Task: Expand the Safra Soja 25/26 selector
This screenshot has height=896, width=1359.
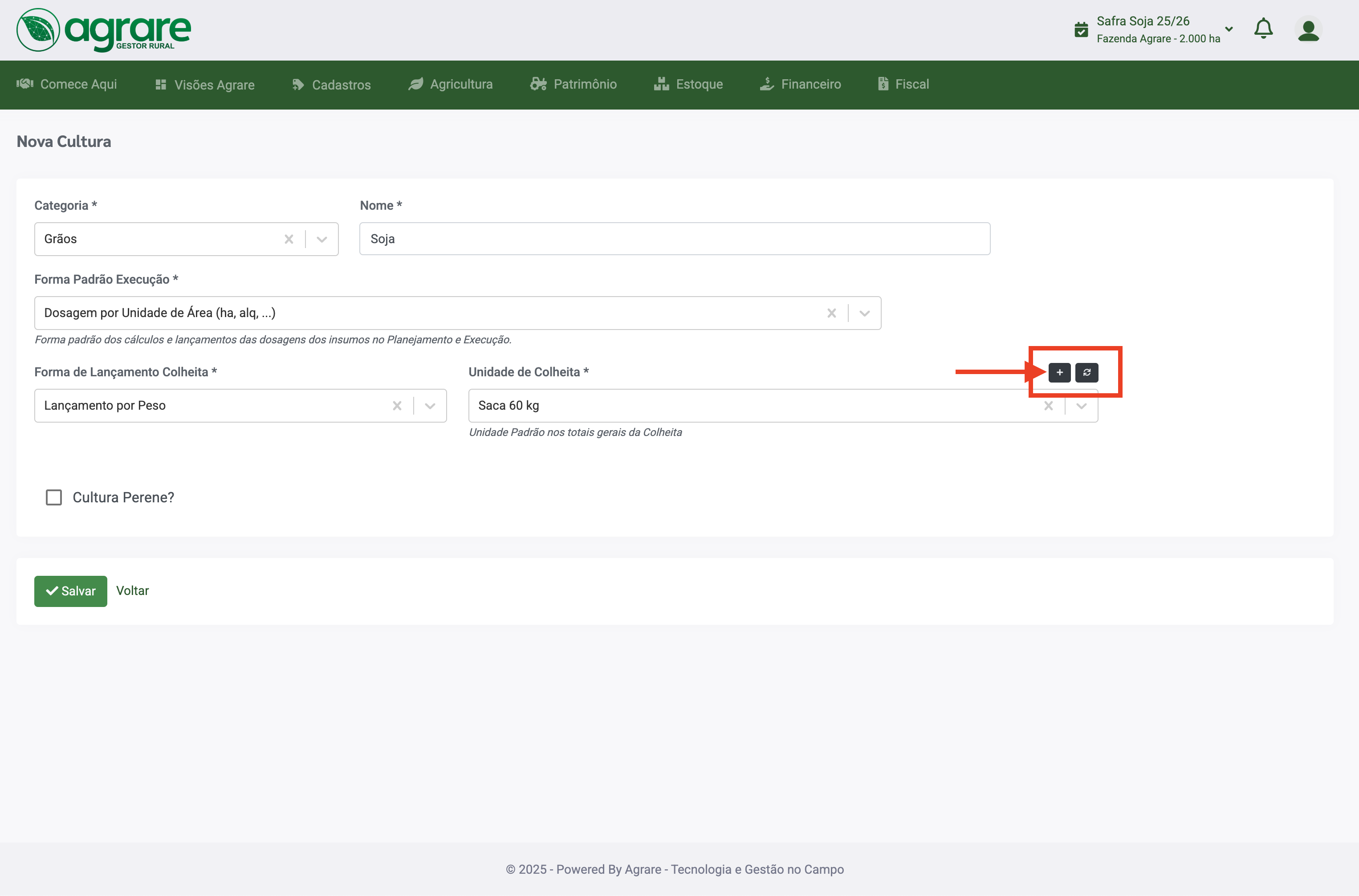Action: [1229, 29]
